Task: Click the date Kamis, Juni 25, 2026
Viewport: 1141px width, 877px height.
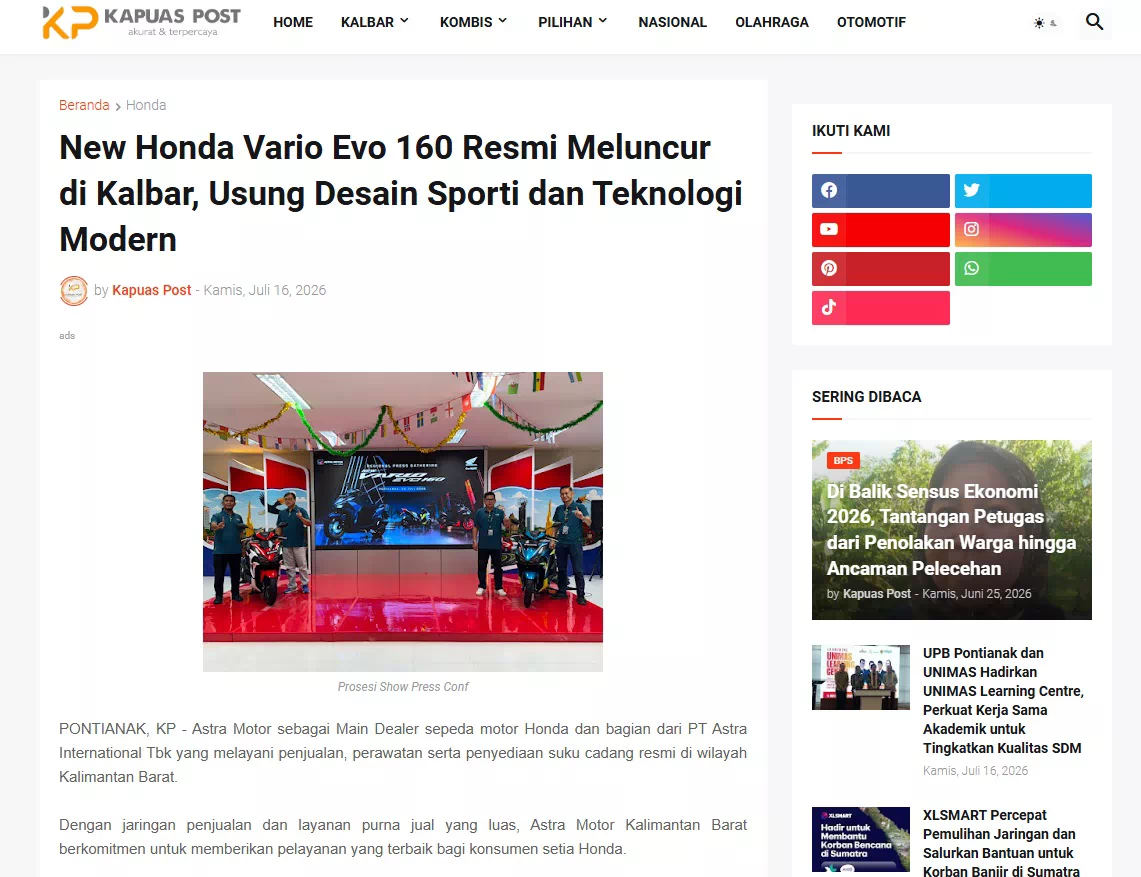Action: (977, 594)
